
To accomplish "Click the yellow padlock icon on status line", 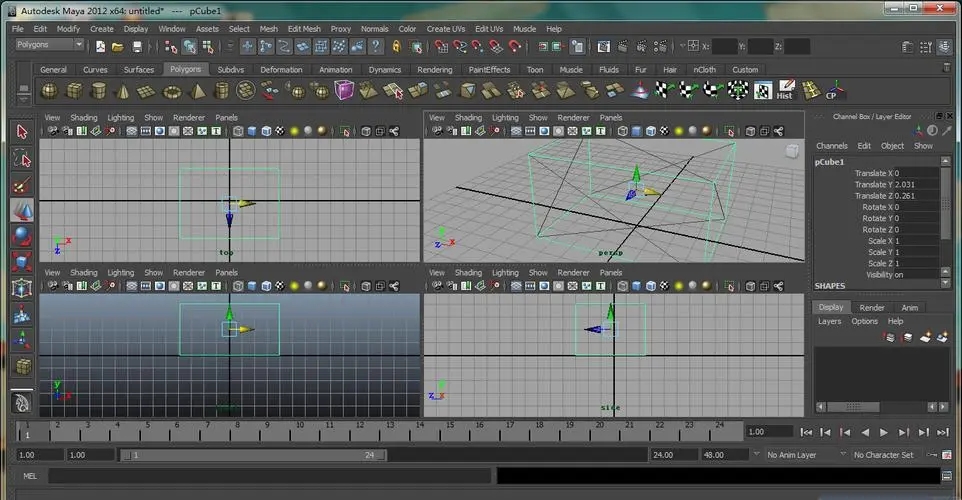I will point(396,47).
